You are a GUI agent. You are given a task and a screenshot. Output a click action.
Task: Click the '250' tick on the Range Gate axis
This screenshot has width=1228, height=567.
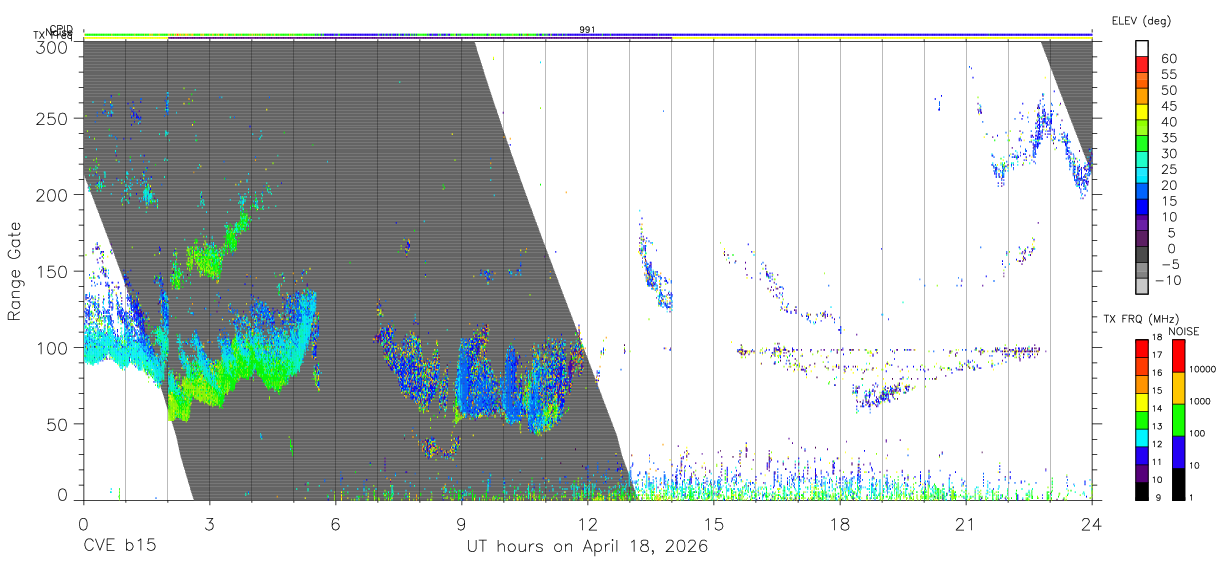(x=52, y=118)
